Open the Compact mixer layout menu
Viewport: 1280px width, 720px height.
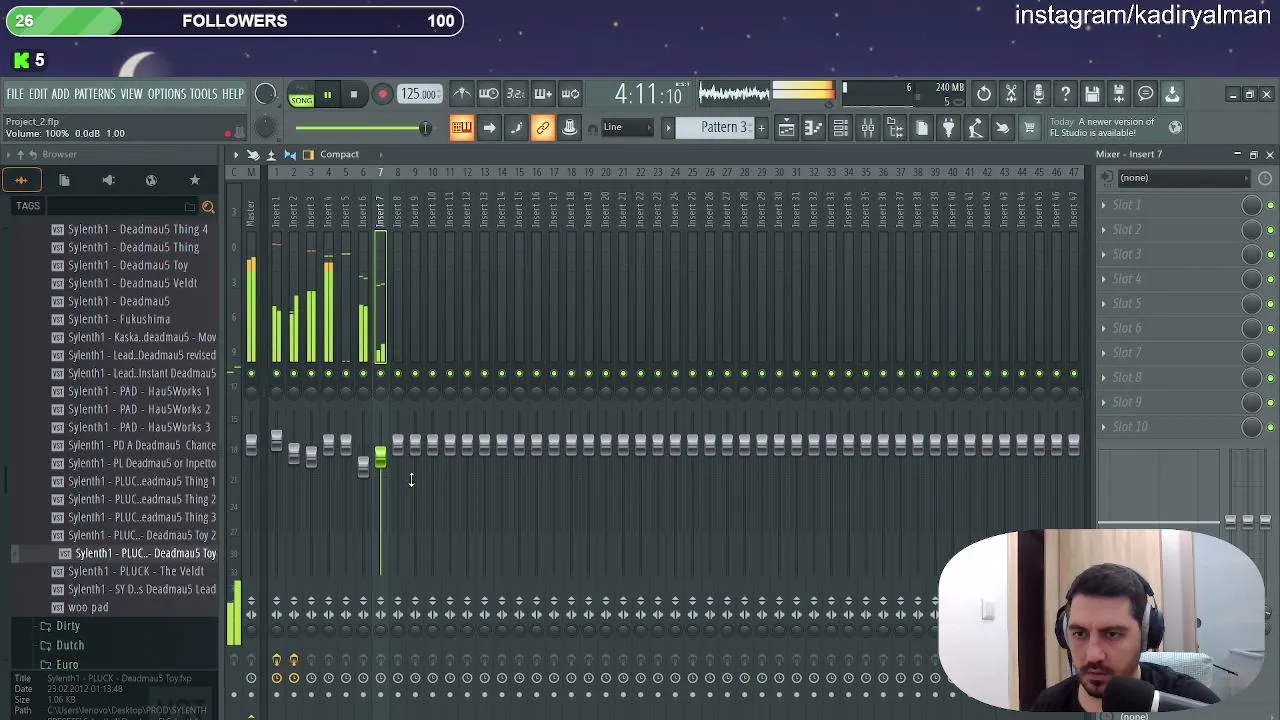tap(339, 154)
